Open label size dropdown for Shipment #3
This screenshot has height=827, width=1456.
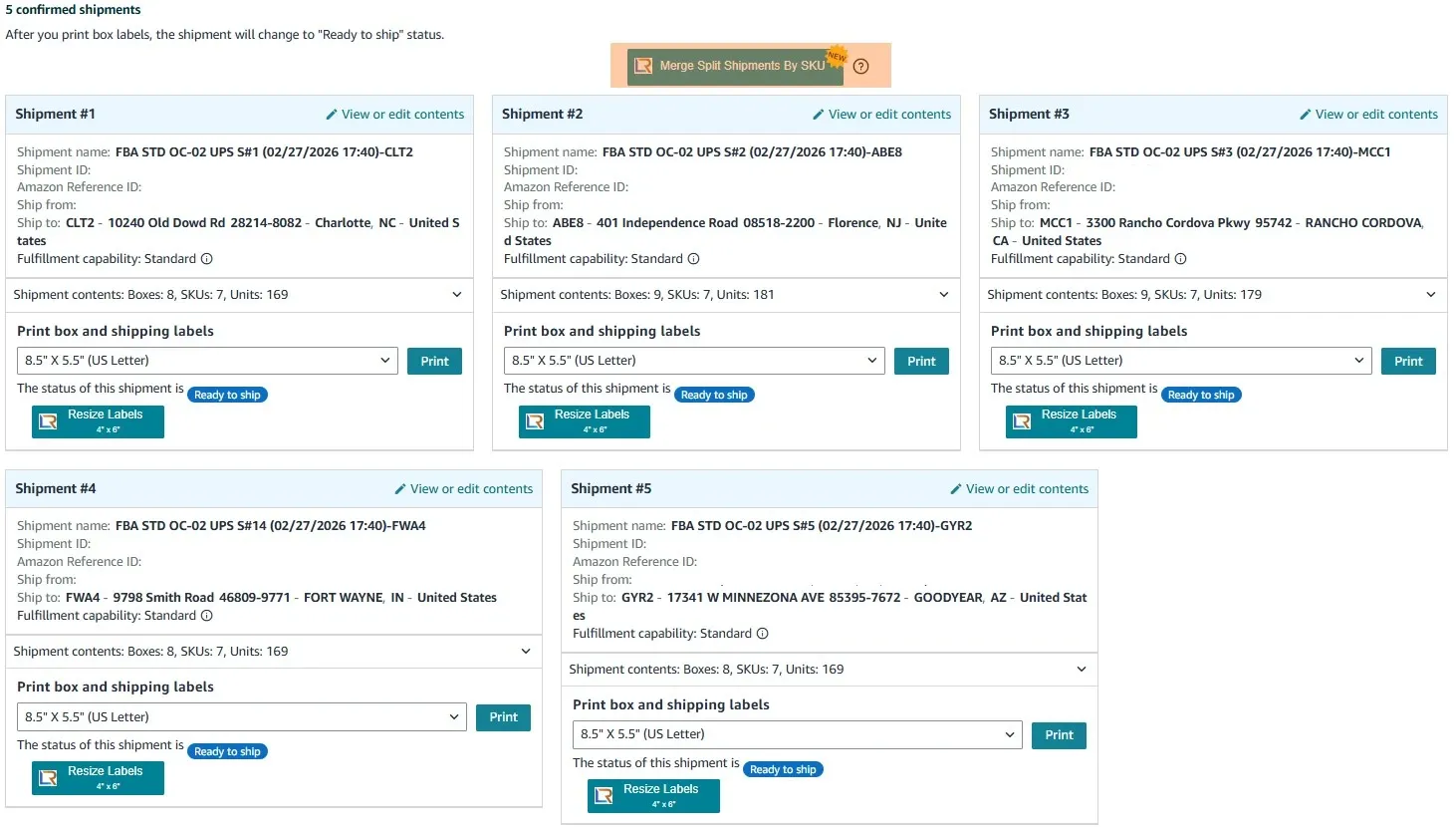[1181, 361]
